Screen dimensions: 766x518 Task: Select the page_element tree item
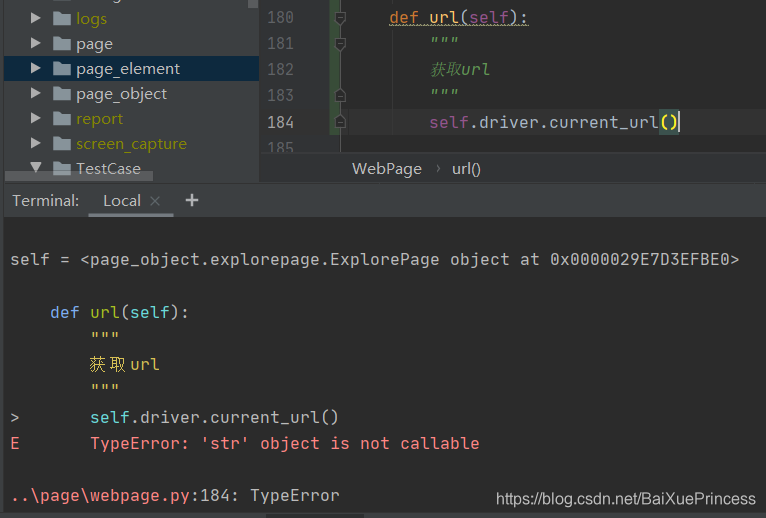click(x=131, y=68)
